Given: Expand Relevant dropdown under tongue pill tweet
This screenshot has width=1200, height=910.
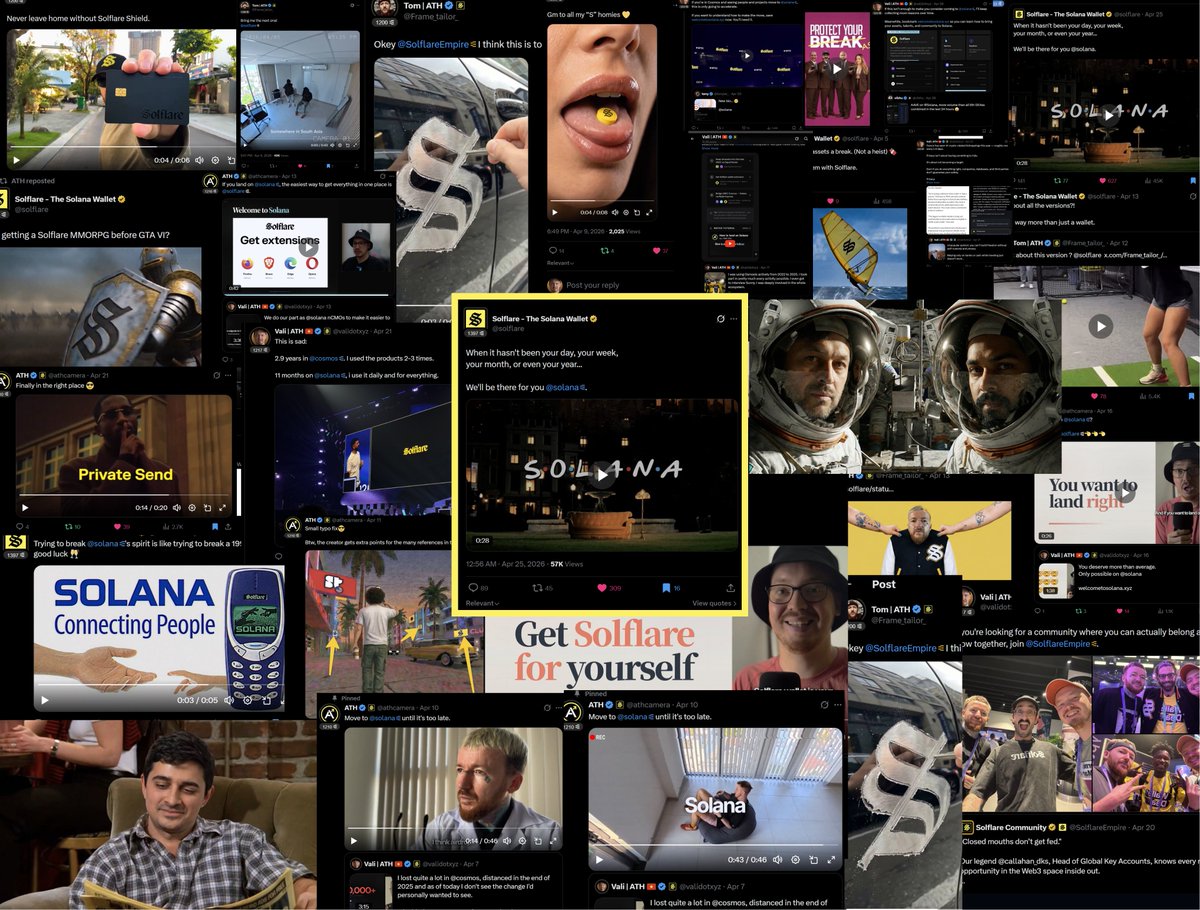Looking at the screenshot, I should click(x=563, y=263).
